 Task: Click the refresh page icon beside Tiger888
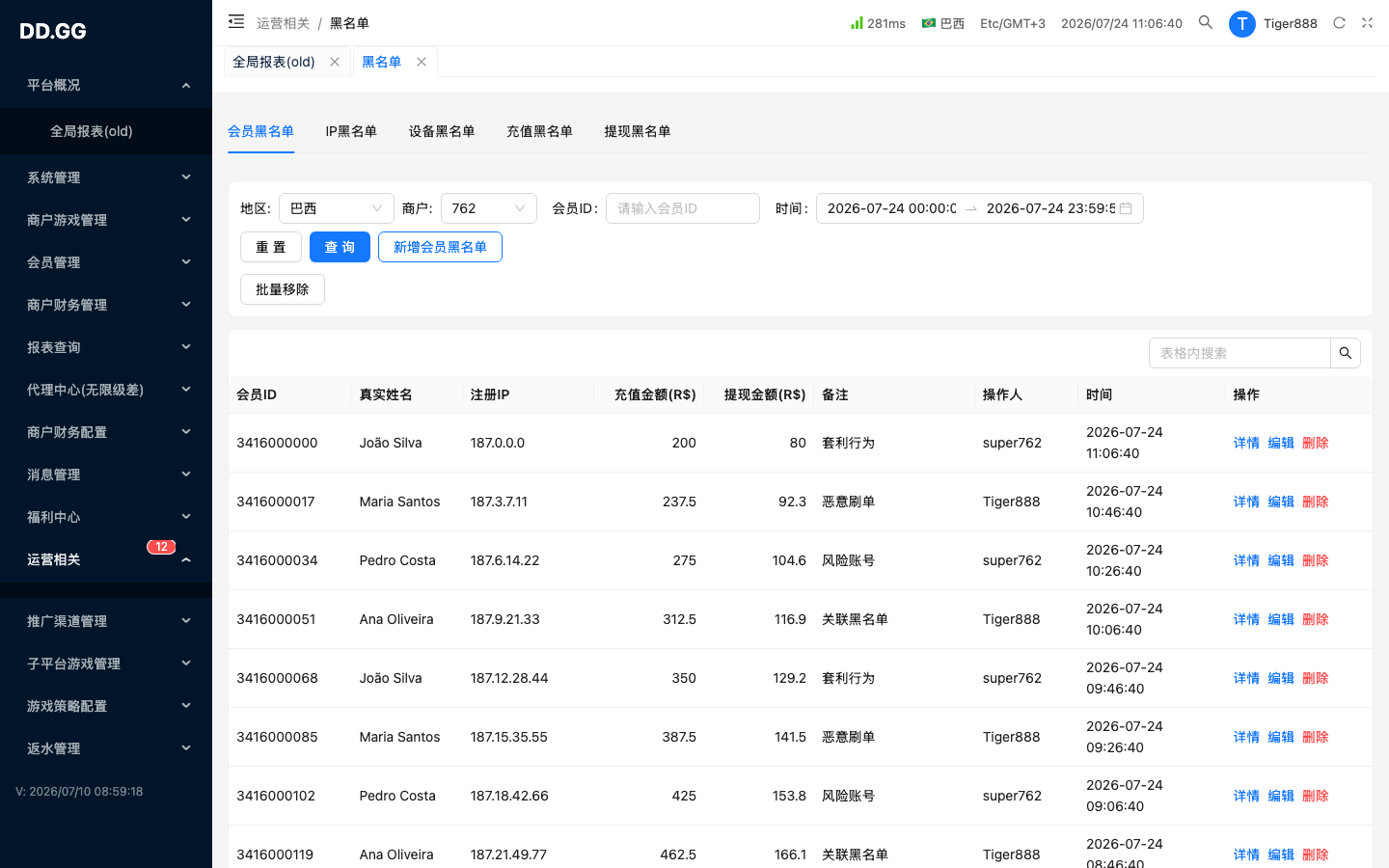1339,23
